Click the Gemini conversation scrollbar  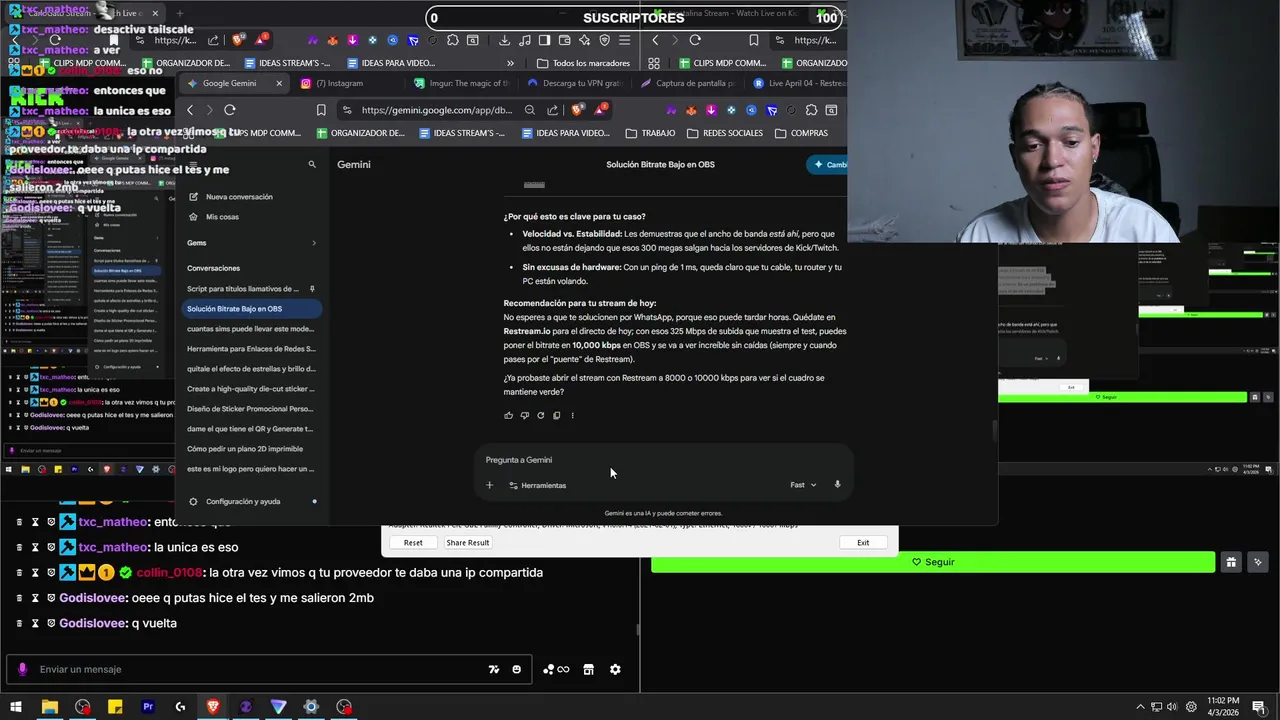[993, 431]
